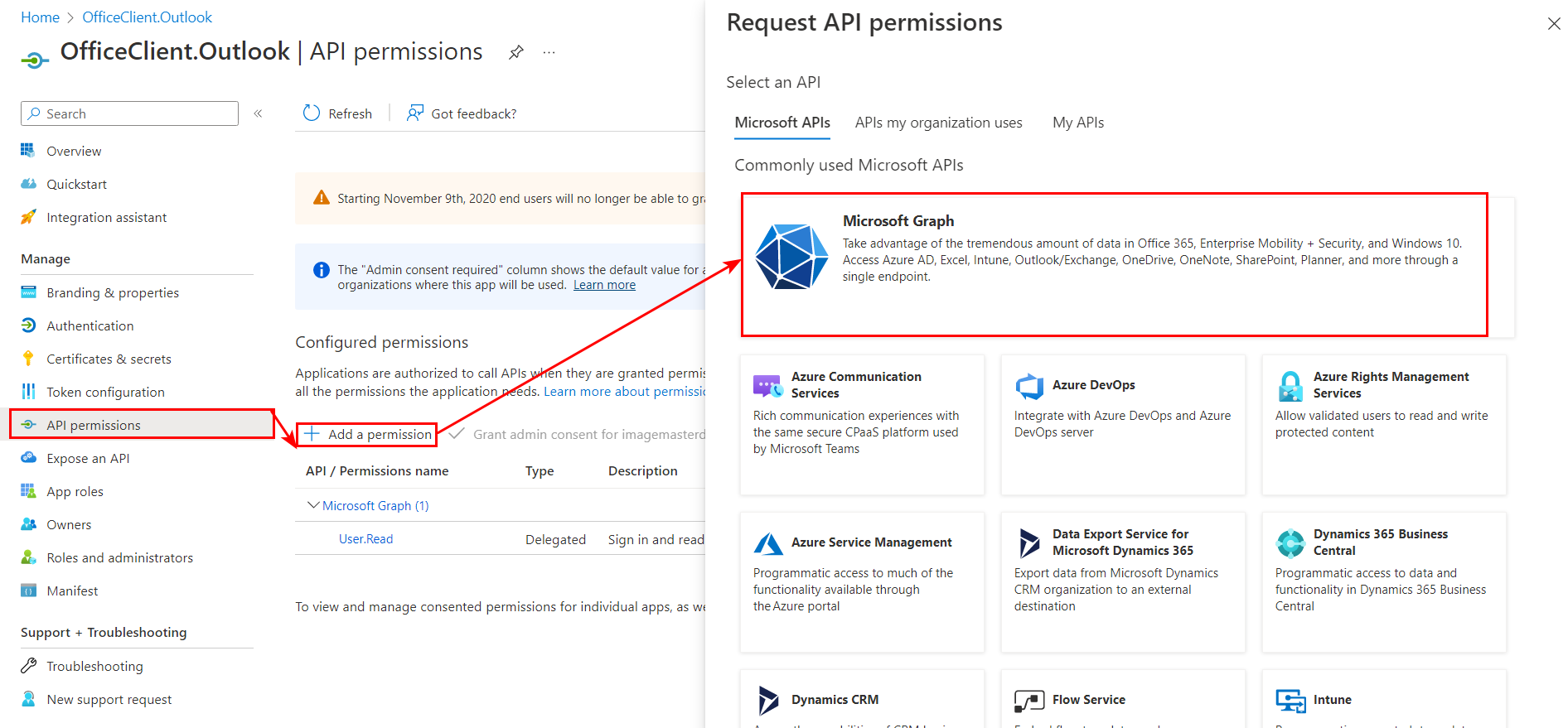Click the Azure Service Management logo
Image resolution: width=1568 pixels, height=728 pixels.
[x=768, y=543]
